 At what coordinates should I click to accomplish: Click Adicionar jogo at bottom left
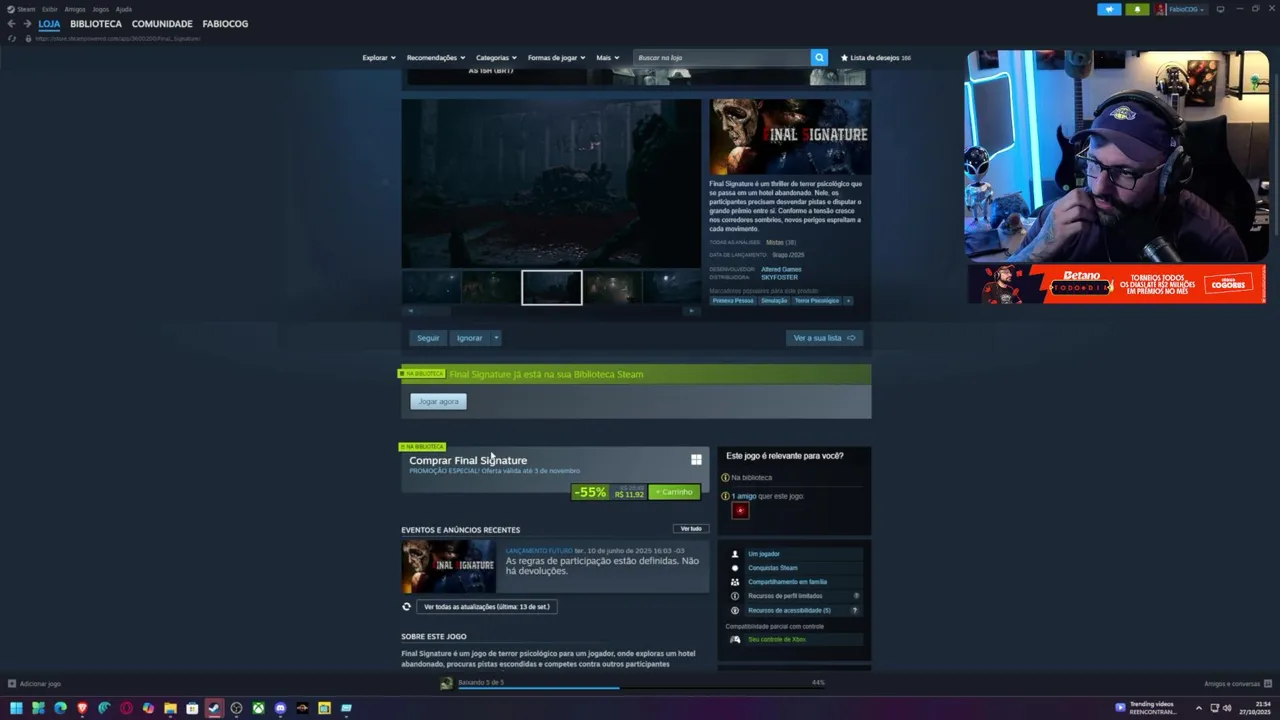click(x=34, y=684)
